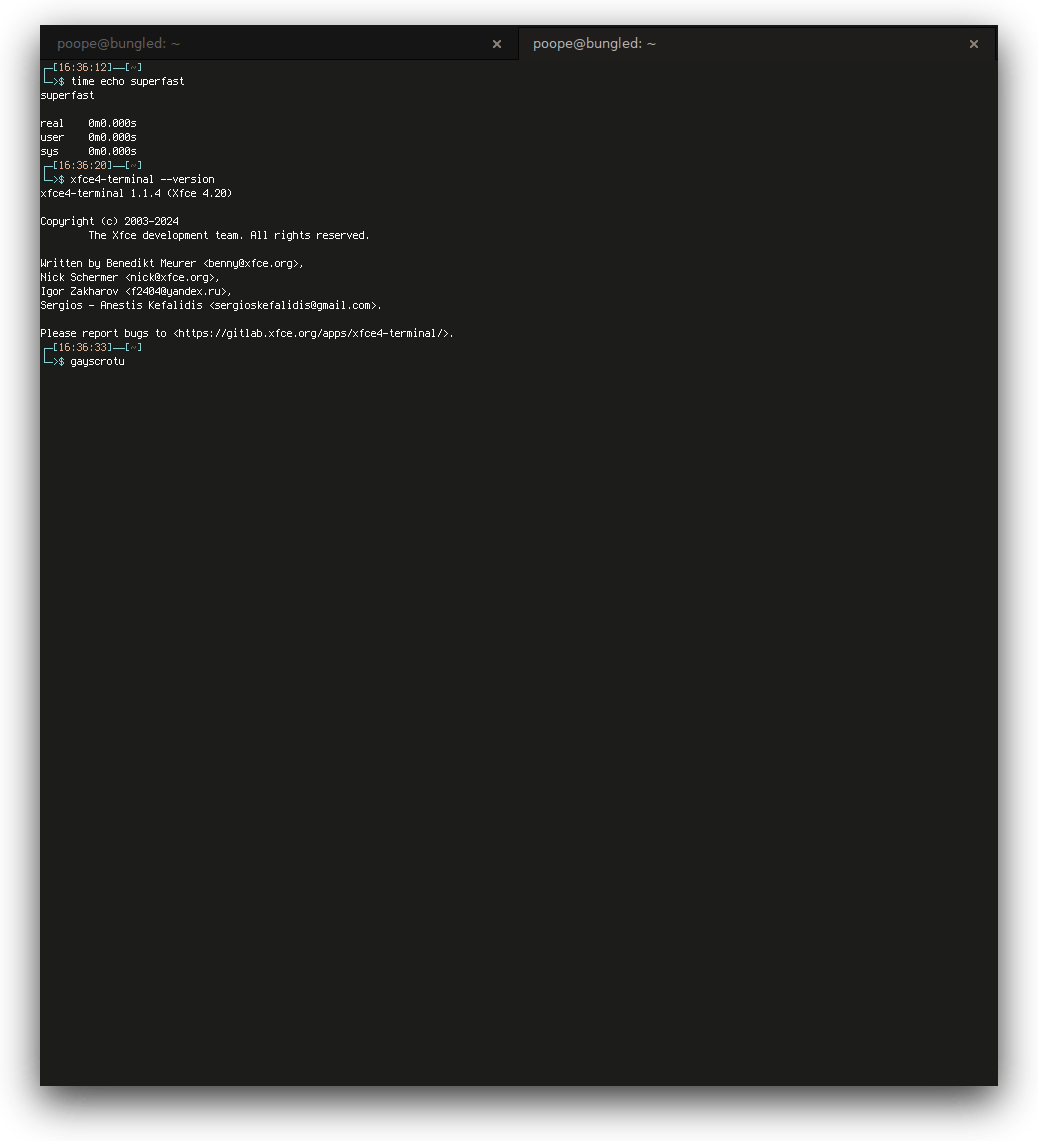
Task: Close the active right terminal tab
Action: point(973,44)
